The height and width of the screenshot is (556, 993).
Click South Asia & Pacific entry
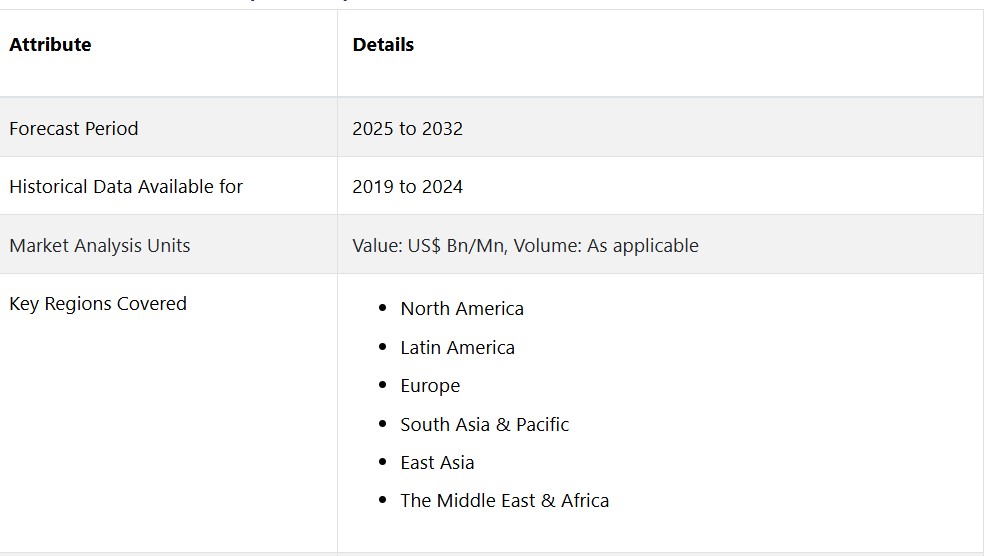[x=484, y=424]
